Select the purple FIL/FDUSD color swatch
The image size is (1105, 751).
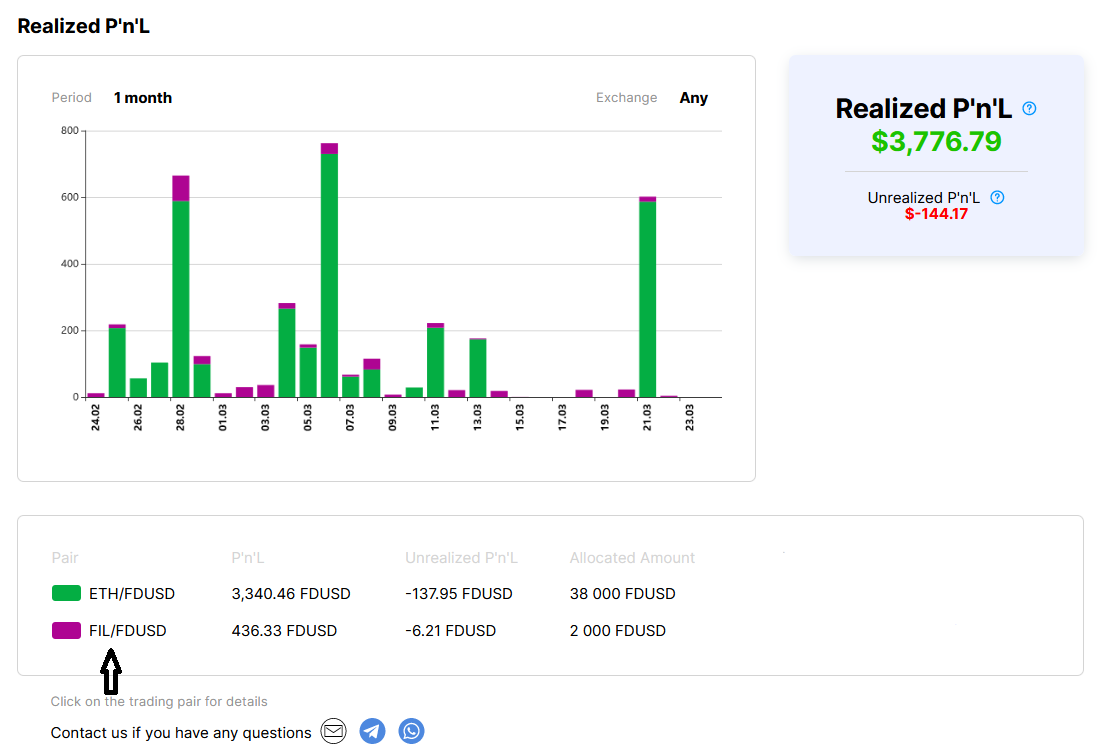click(66, 630)
